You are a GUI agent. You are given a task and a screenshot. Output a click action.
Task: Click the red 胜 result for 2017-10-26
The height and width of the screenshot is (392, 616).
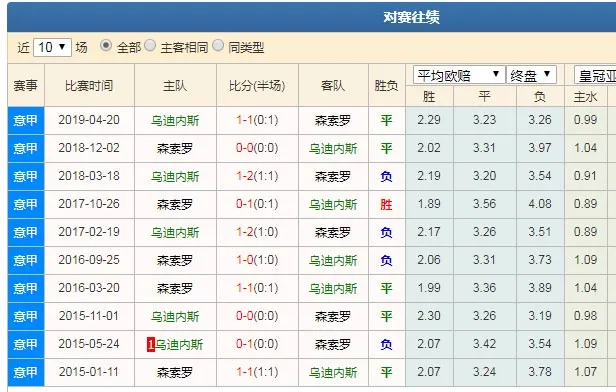(x=386, y=204)
